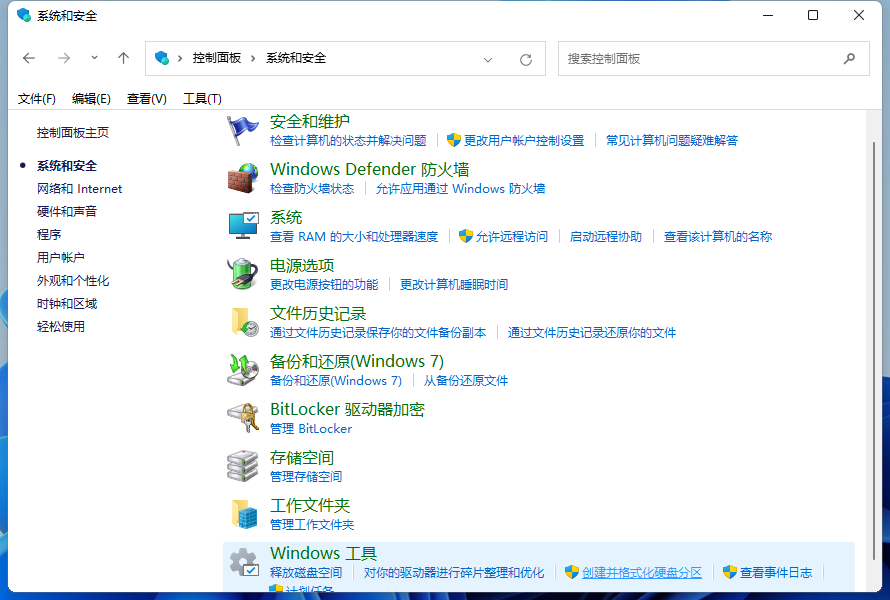
Task: Open 外观和个性化 category
Action: coord(73,280)
